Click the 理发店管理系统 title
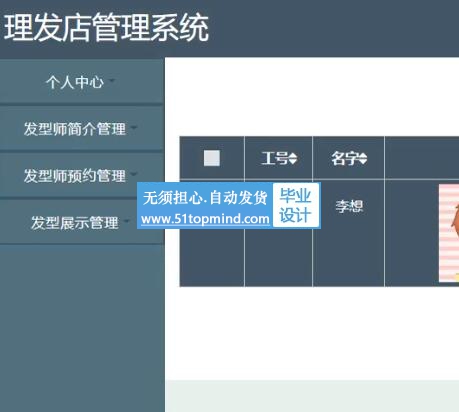 (107, 28)
